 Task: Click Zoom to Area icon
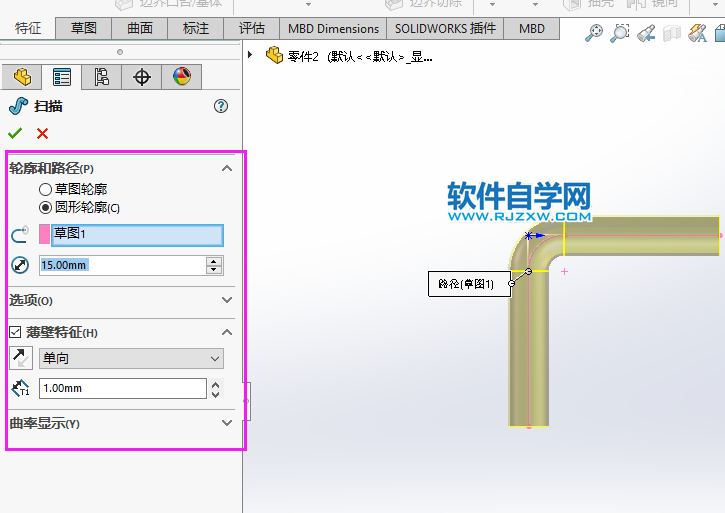point(620,33)
